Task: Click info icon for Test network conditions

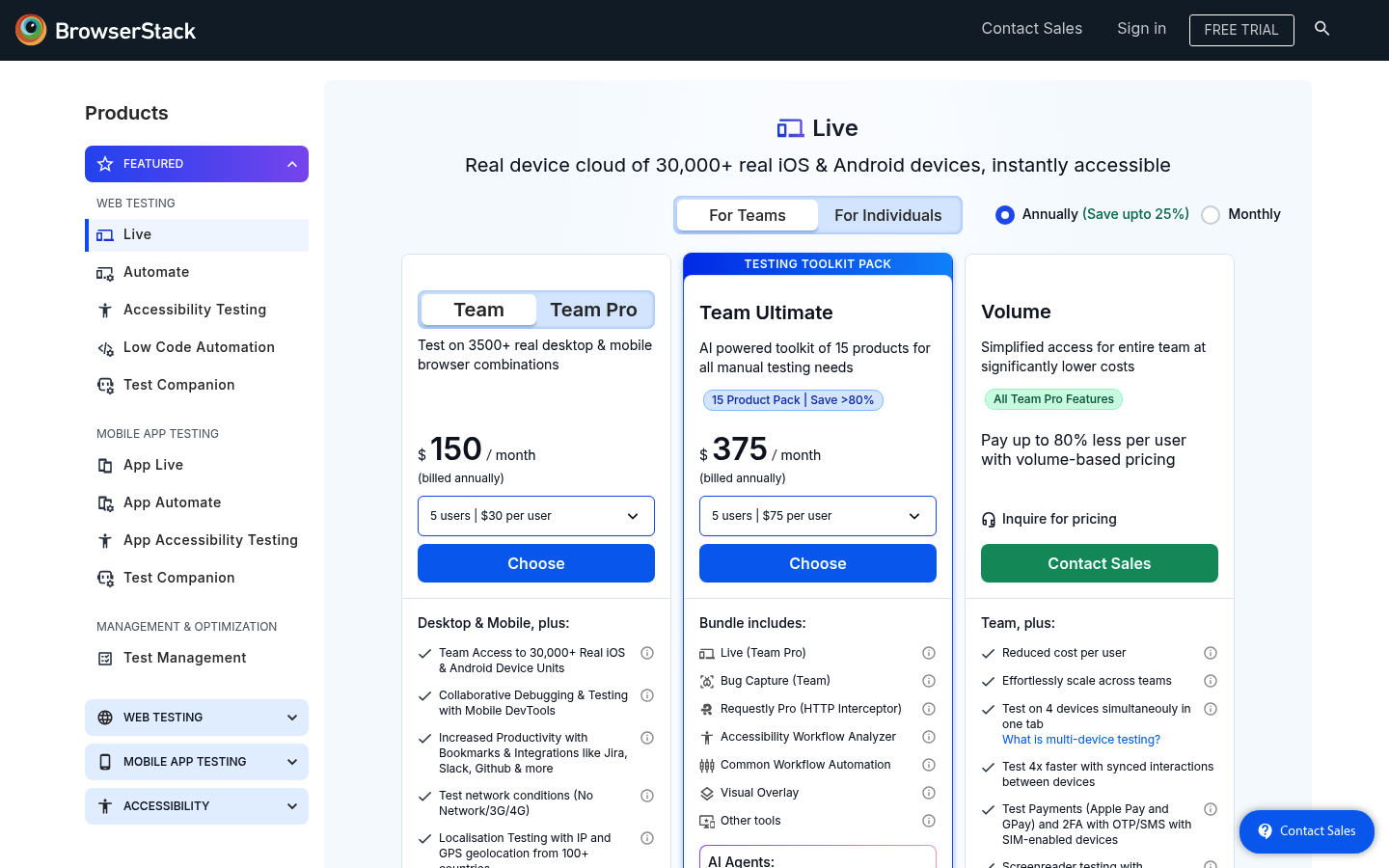Action: [647, 796]
